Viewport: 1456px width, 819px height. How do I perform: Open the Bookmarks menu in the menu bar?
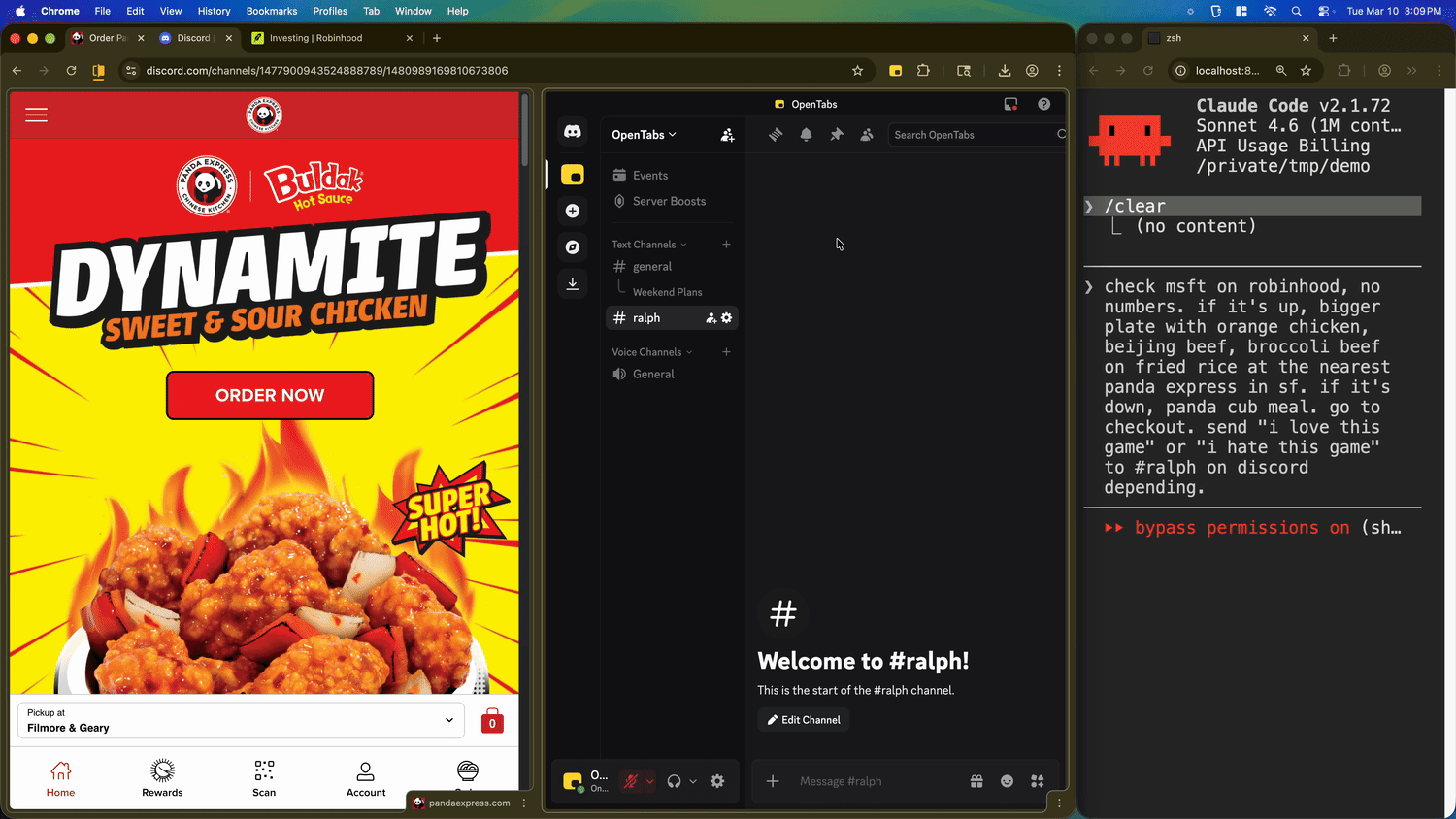point(271,11)
